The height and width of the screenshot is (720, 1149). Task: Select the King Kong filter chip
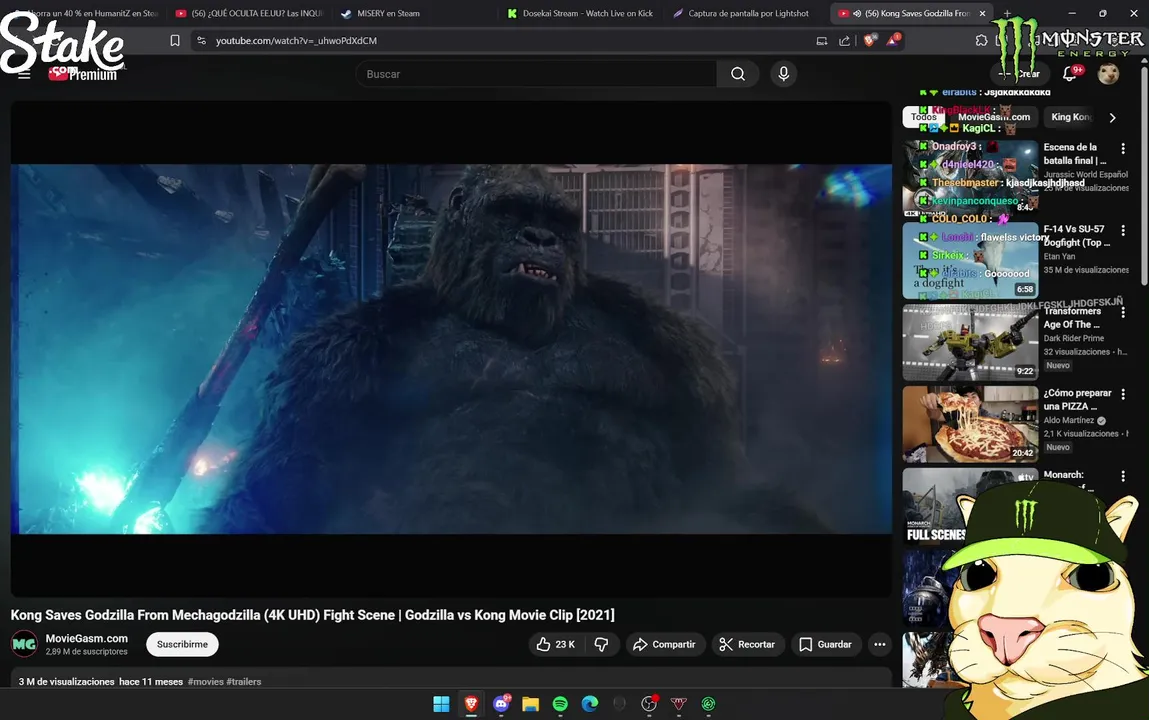coord(1071,117)
